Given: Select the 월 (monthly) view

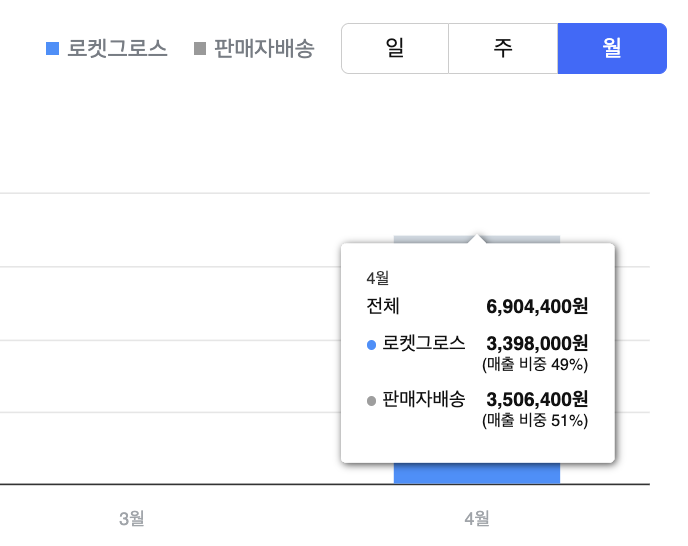Looking at the screenshot, I should pyautogui.click(x=612, y=48).
